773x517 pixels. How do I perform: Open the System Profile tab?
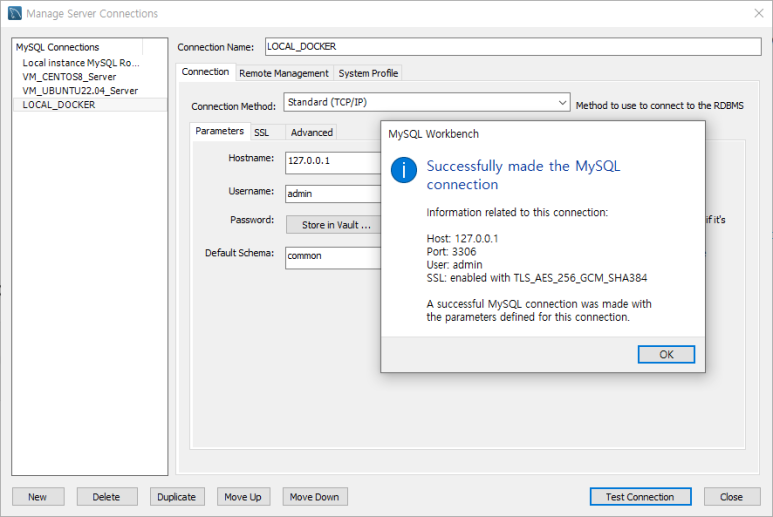pyautogui.click(x=368, y=73)
